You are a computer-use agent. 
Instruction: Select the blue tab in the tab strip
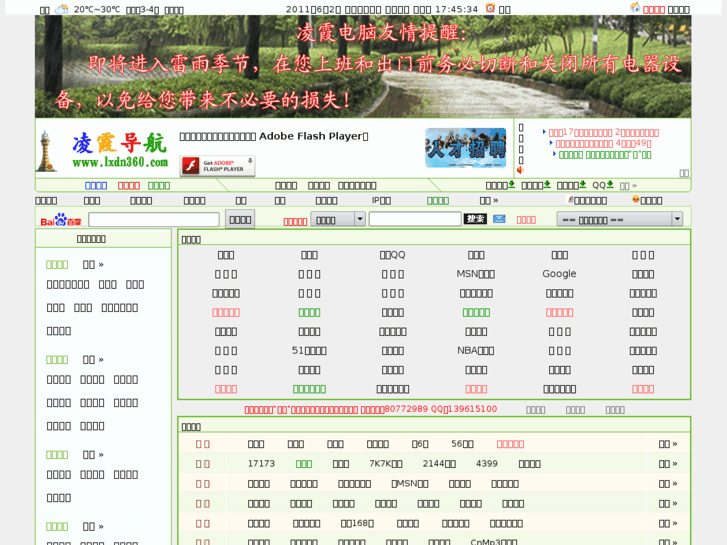[96, 186]
